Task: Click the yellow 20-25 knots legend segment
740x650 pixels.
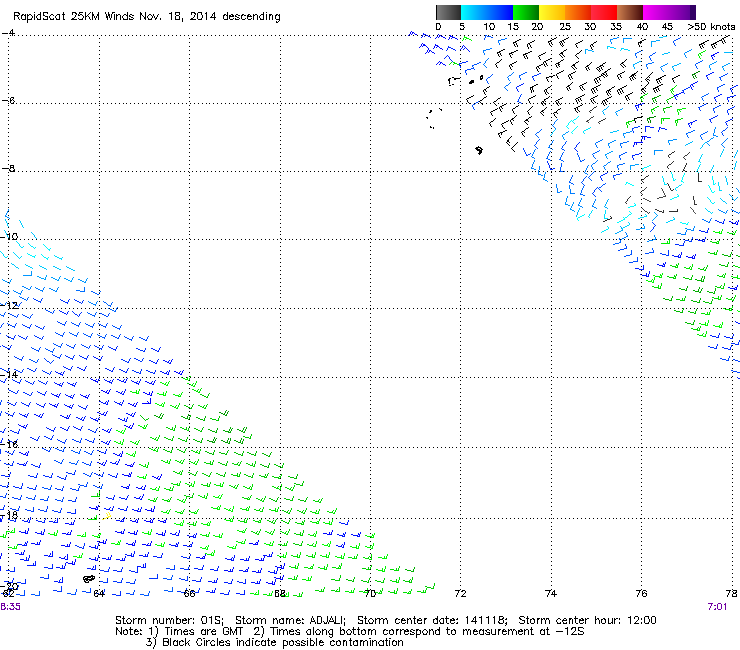Action: (552, 12)
